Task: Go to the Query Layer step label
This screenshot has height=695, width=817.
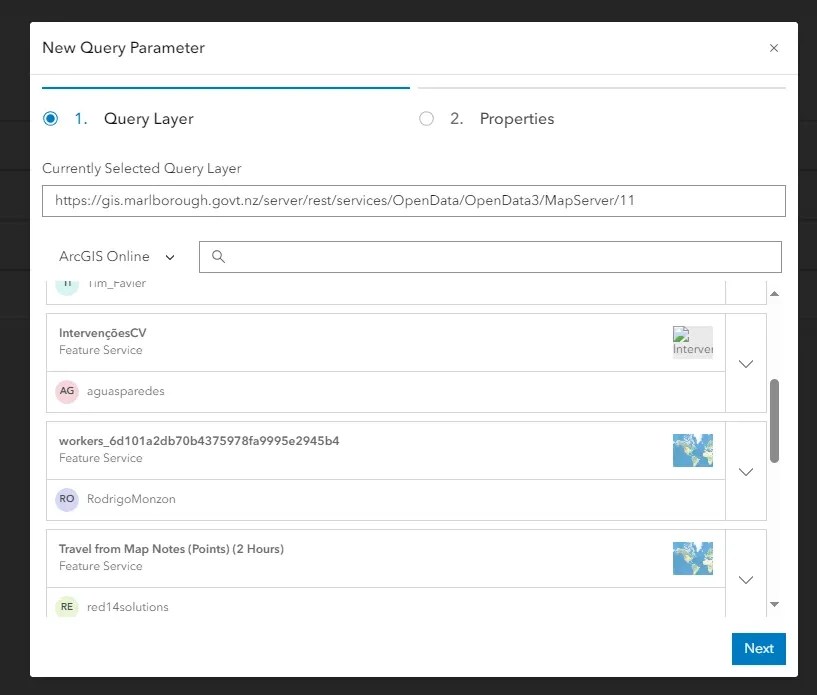Action: click(x=148, y=119)
